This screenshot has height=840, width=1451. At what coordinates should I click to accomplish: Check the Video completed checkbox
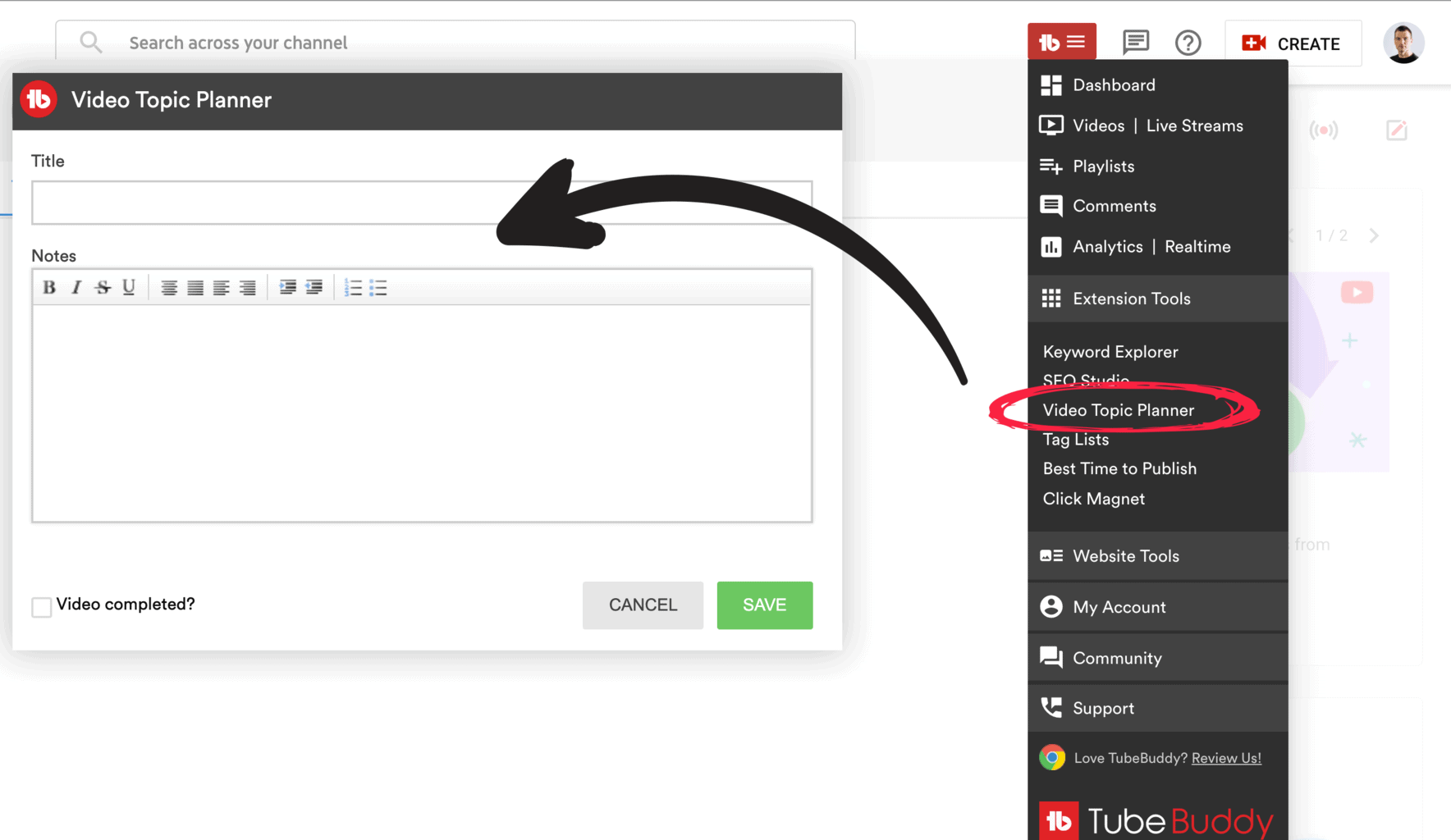click(42, 607)
